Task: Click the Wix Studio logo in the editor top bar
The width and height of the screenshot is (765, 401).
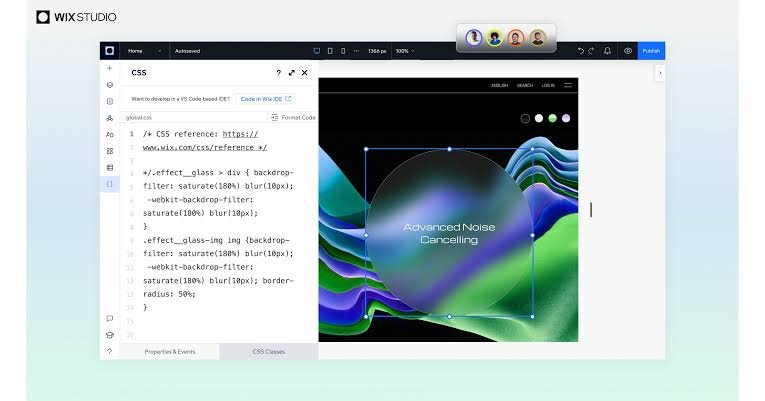Action: point(109,51)
